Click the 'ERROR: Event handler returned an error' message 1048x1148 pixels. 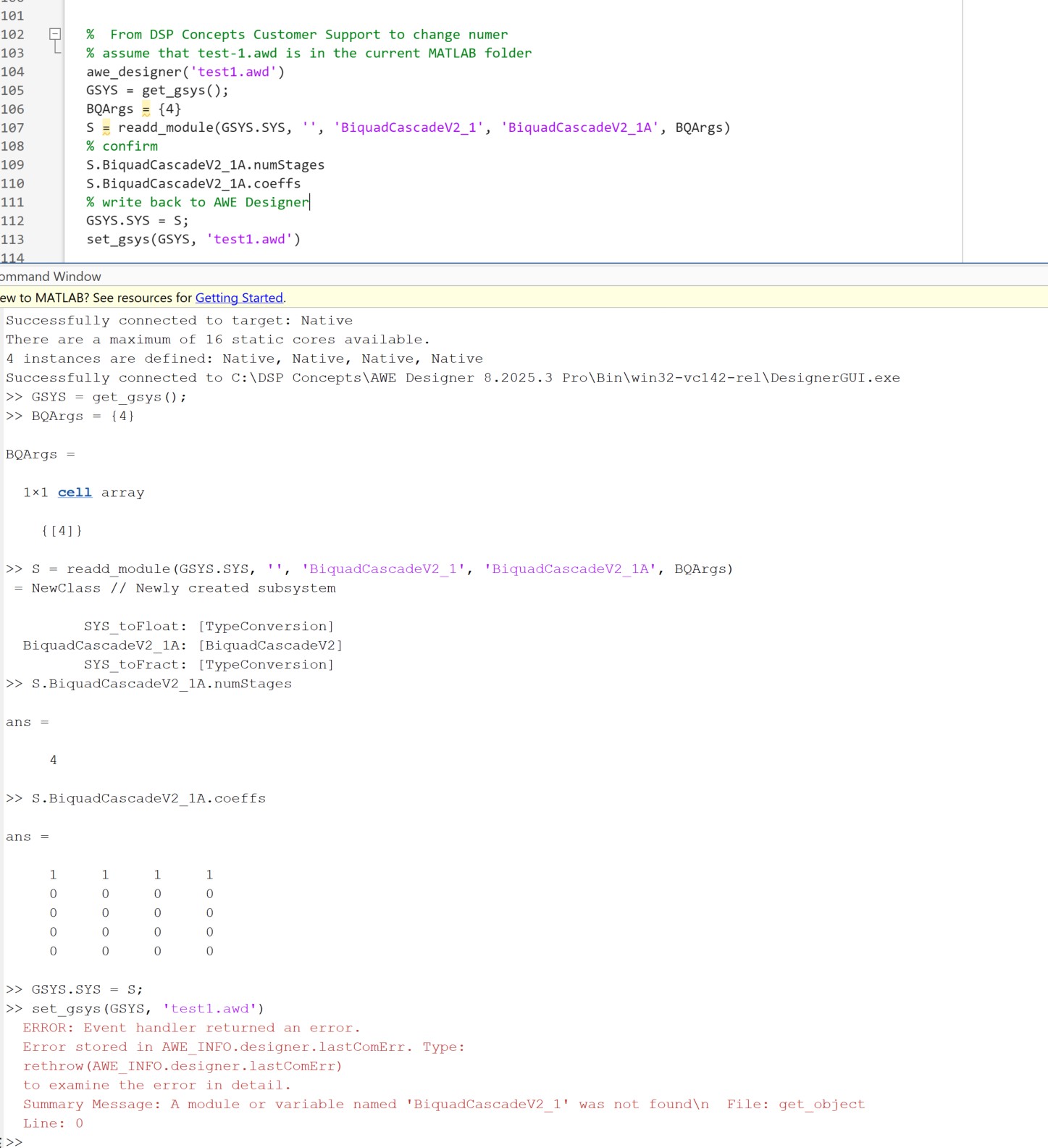coord(191,1028)
